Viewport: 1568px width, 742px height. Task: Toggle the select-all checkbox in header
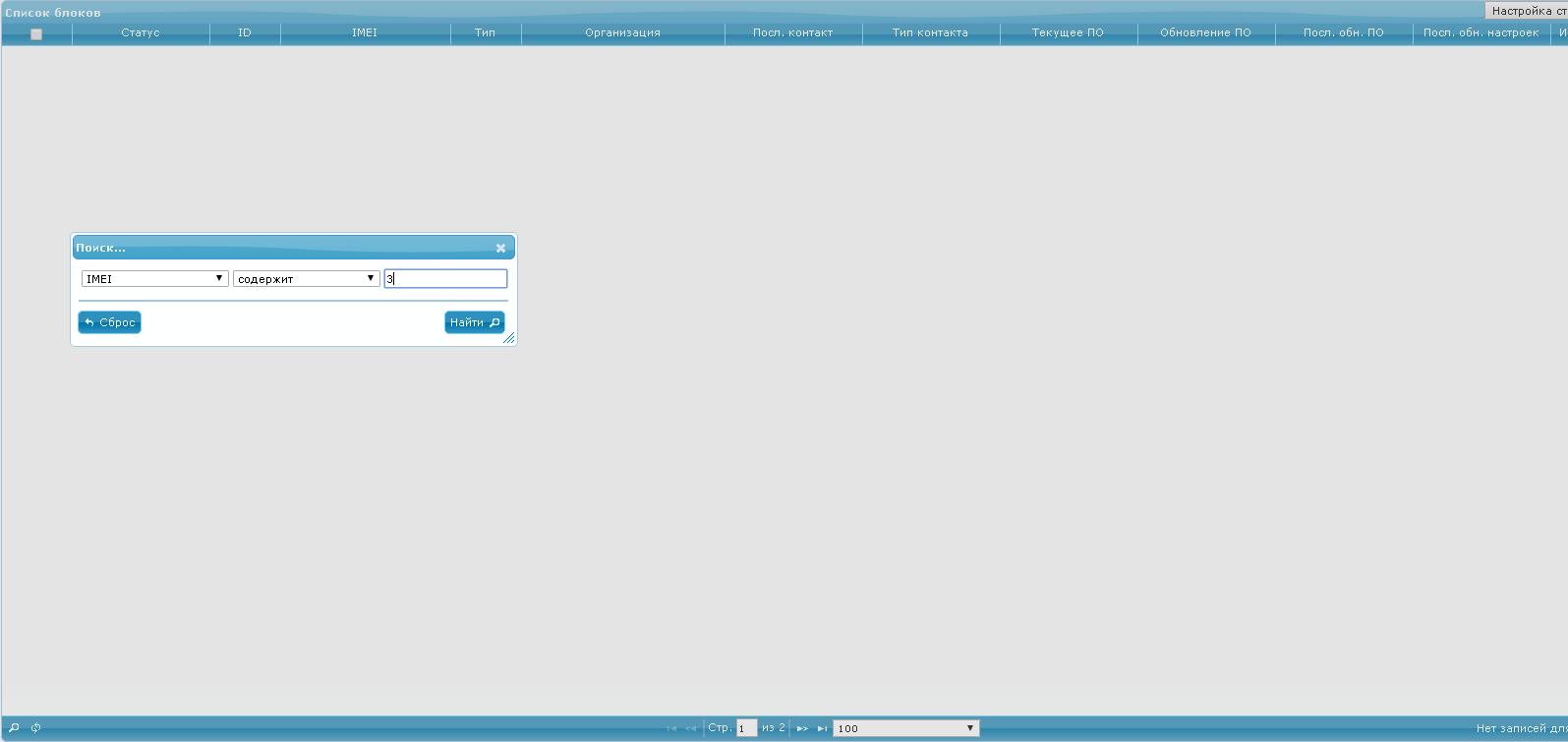tap(36, 34)
